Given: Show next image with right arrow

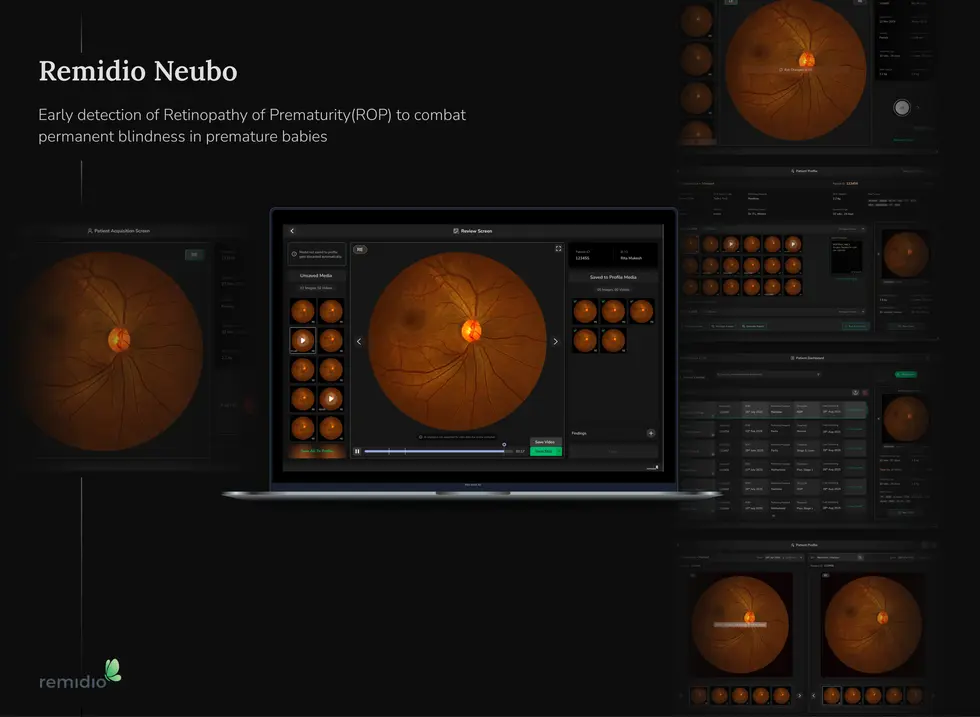Looking at the screenshot, I should (x=556, y=341).
